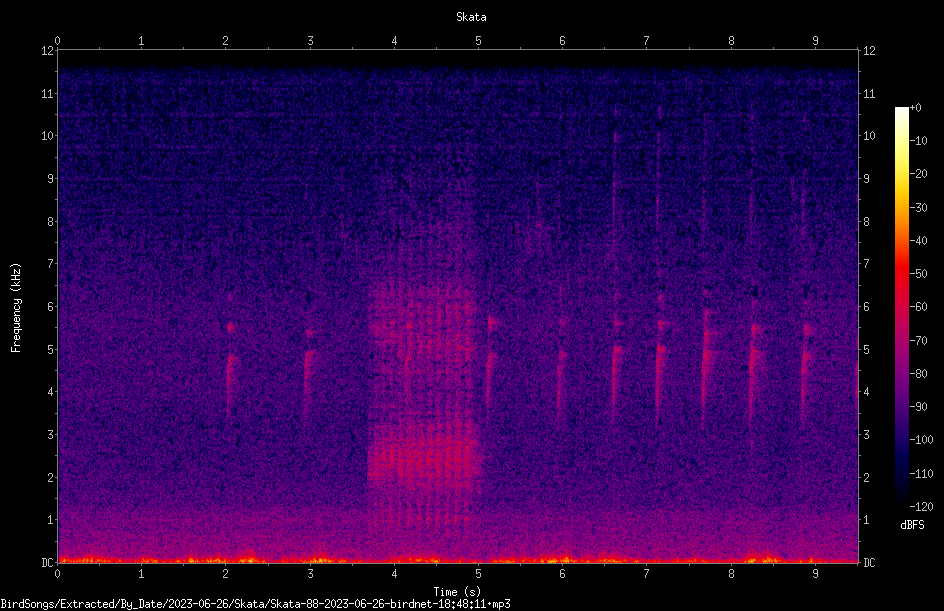Click the "-60" value on the color scale
The image size is (944, 611).
[x=918, y=307]
